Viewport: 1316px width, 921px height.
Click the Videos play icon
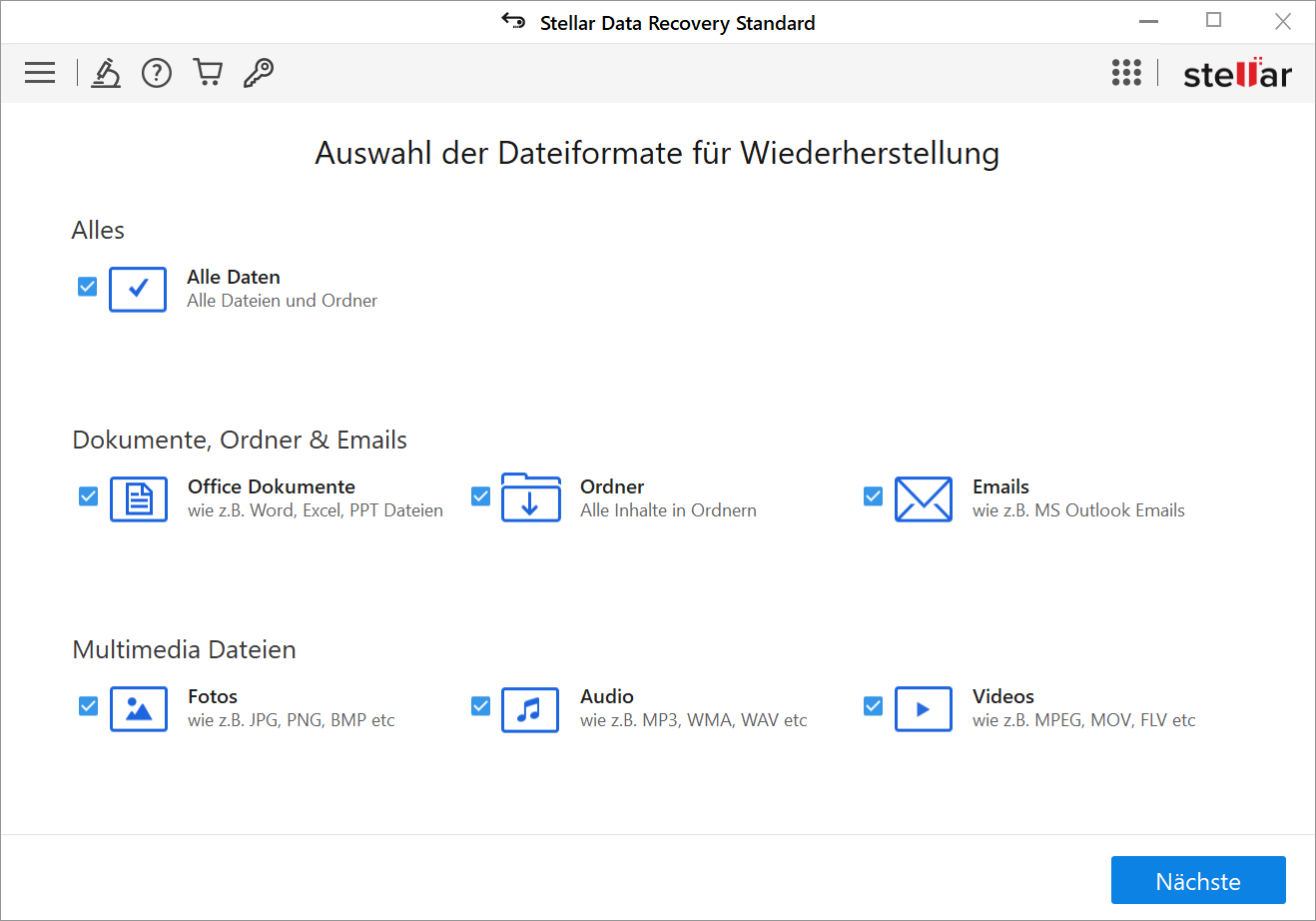pyautogui.click(x=923, y=709)
